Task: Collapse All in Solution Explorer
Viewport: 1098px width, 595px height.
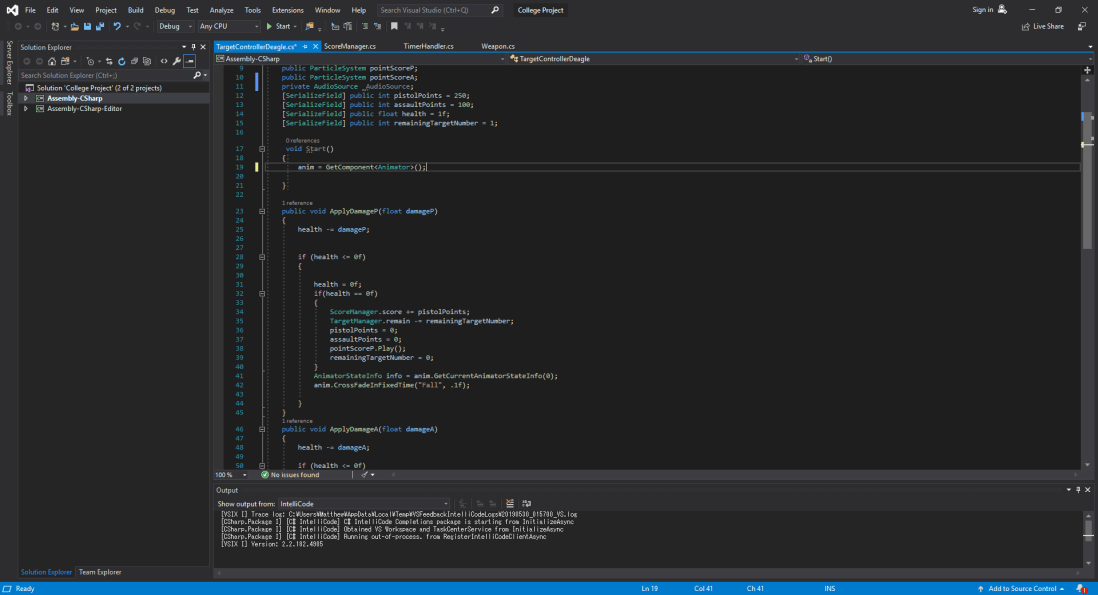Action: click(x=134, y=62)
